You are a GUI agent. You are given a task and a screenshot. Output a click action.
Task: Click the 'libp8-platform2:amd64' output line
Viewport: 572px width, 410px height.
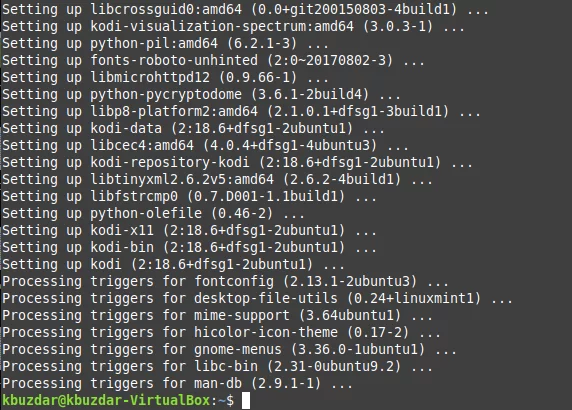point(241,111)
